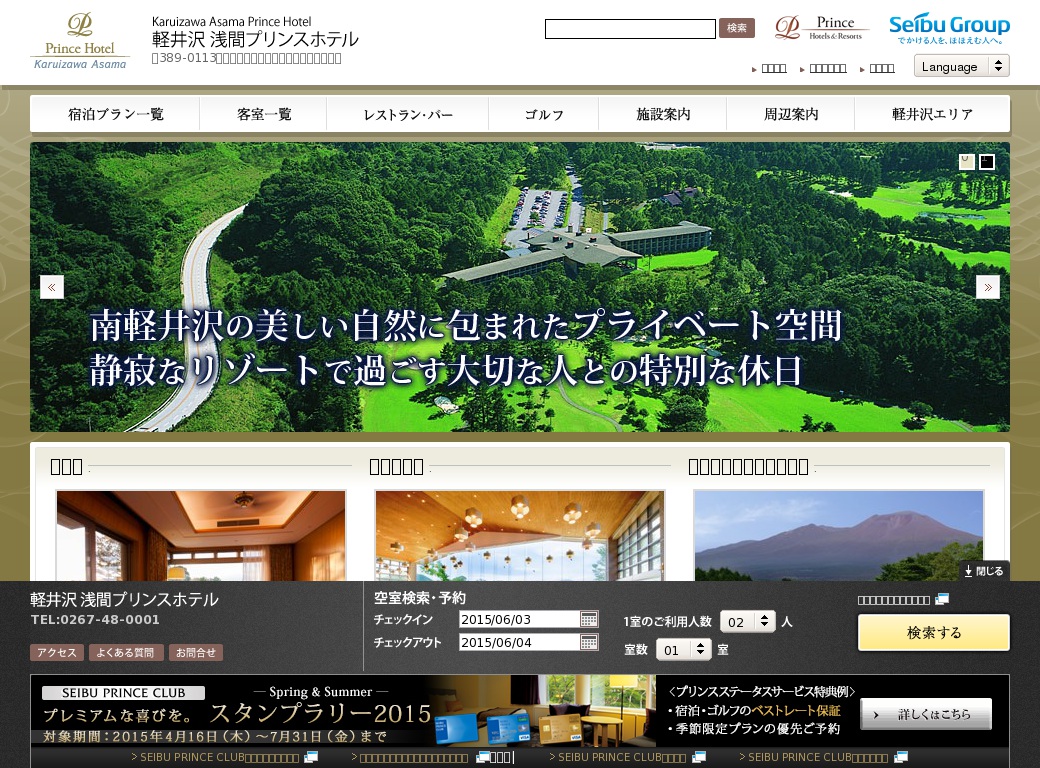Image resolution: width=1040 pixels, height=768 pixels.
Task: Open the check-out date calendar icon
Action: (589, 642)
